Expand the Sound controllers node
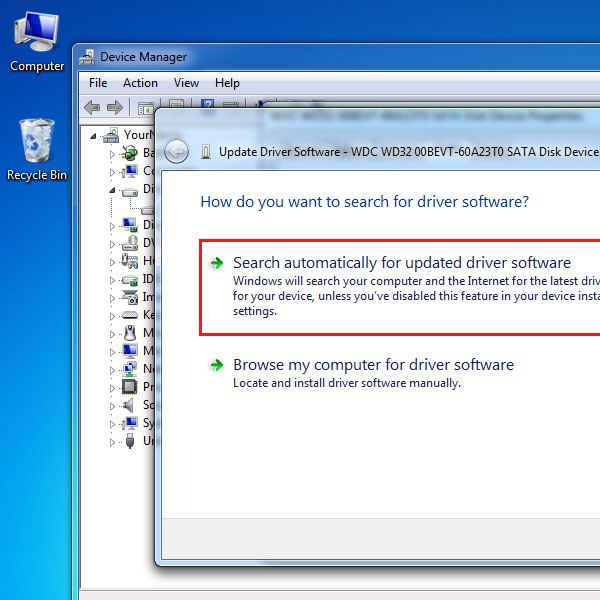 pos(112,406)
